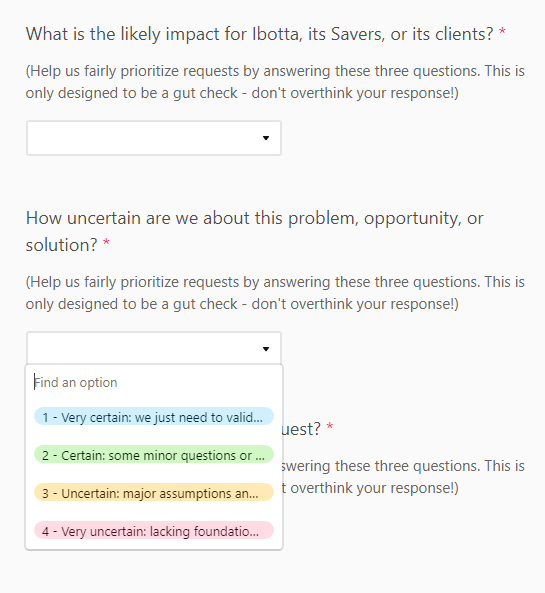The width and height of the screenshot is (545, 593).
Task: Focus the 'Find an option' search box
Action: click(154, 382)
